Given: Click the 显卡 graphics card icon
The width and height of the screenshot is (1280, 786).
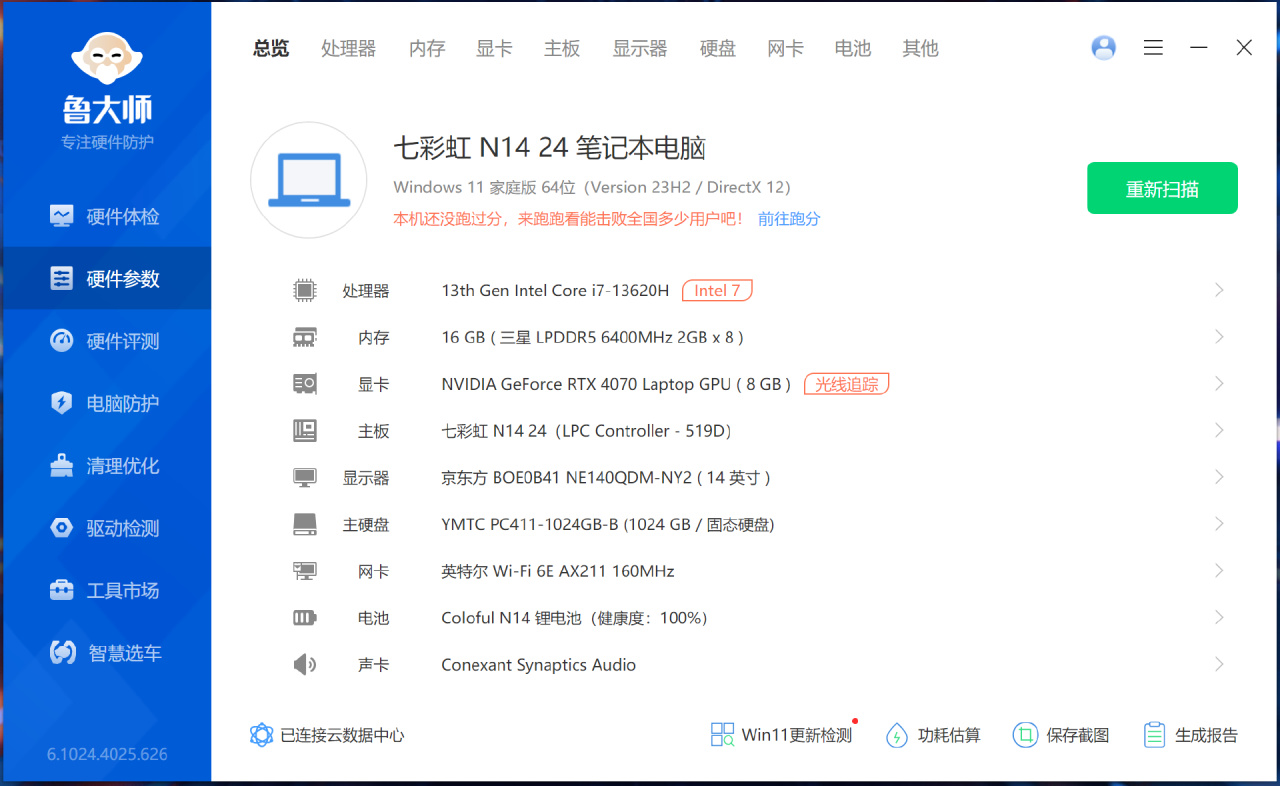Looking at the screenshot, I should [304, 384].
